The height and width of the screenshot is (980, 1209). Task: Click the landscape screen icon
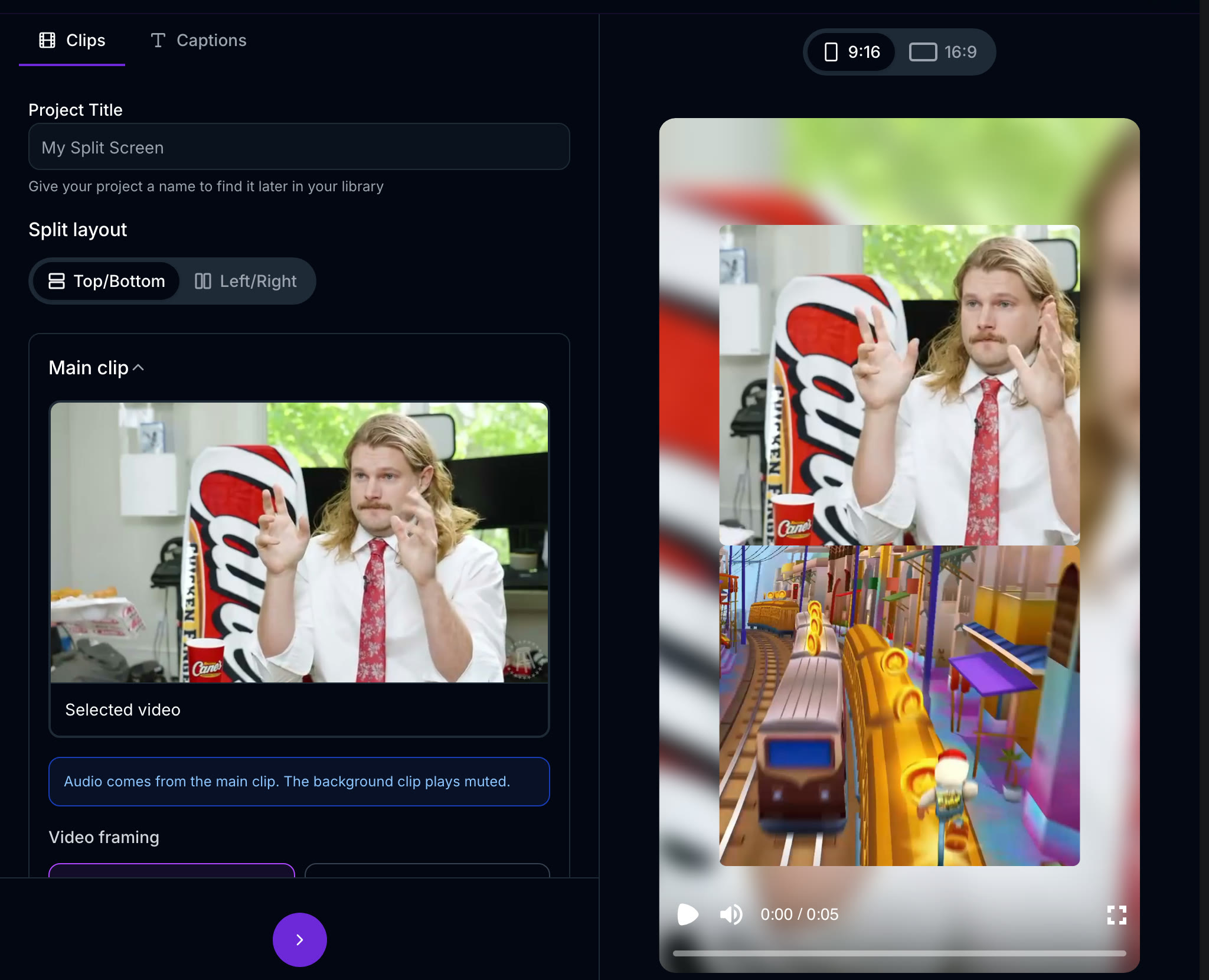pyautogui.click(x=923, y=52)
